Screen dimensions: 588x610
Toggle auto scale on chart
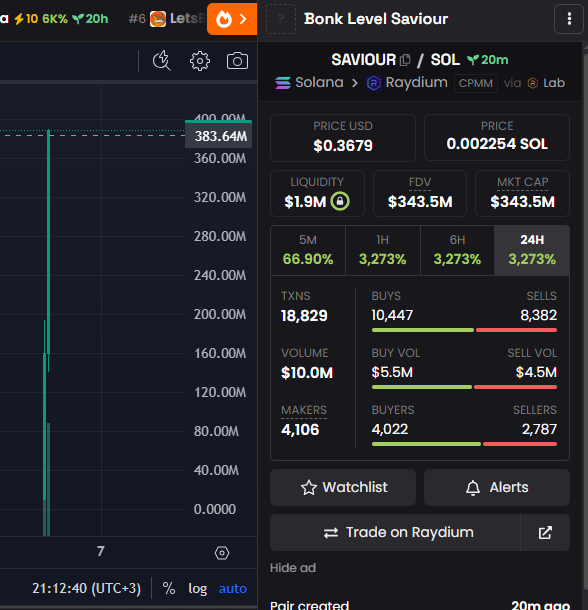click(233, 589)
